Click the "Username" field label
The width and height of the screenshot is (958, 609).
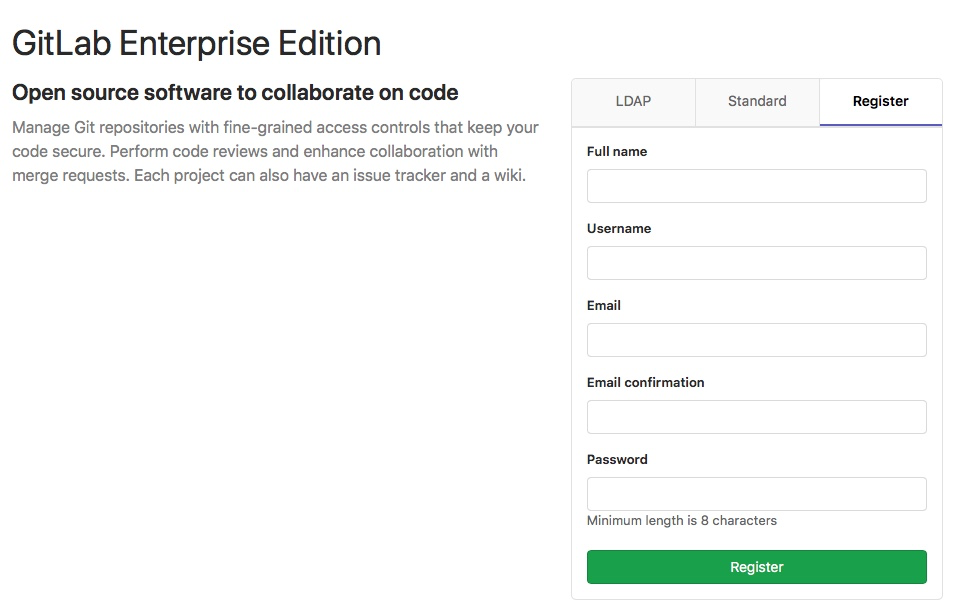pos(619,229)
